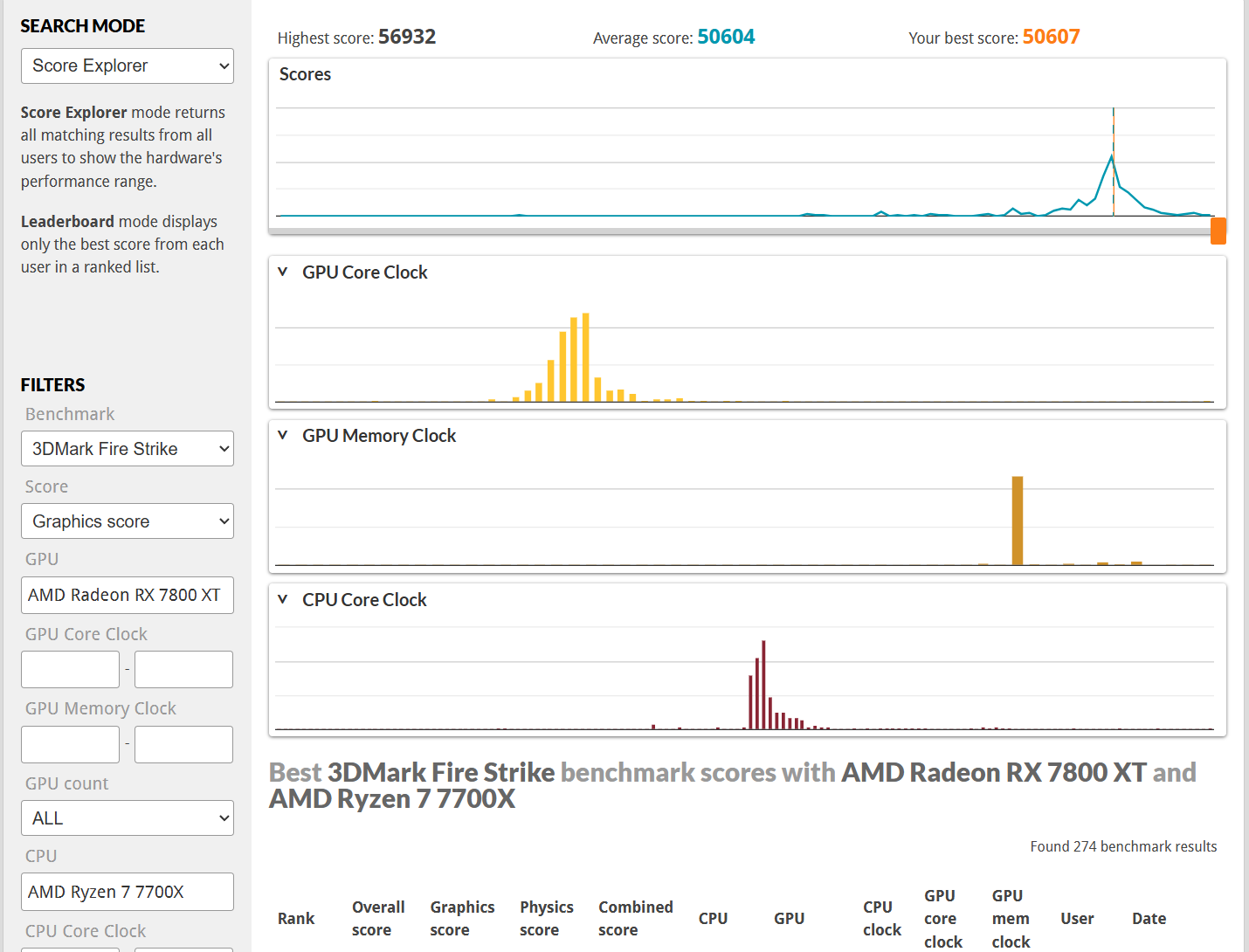Open the Benchmark 3DMark Fire Strike dropdown
The height and width of the screenshot is (952, 1249).
(x=128, y=449)
